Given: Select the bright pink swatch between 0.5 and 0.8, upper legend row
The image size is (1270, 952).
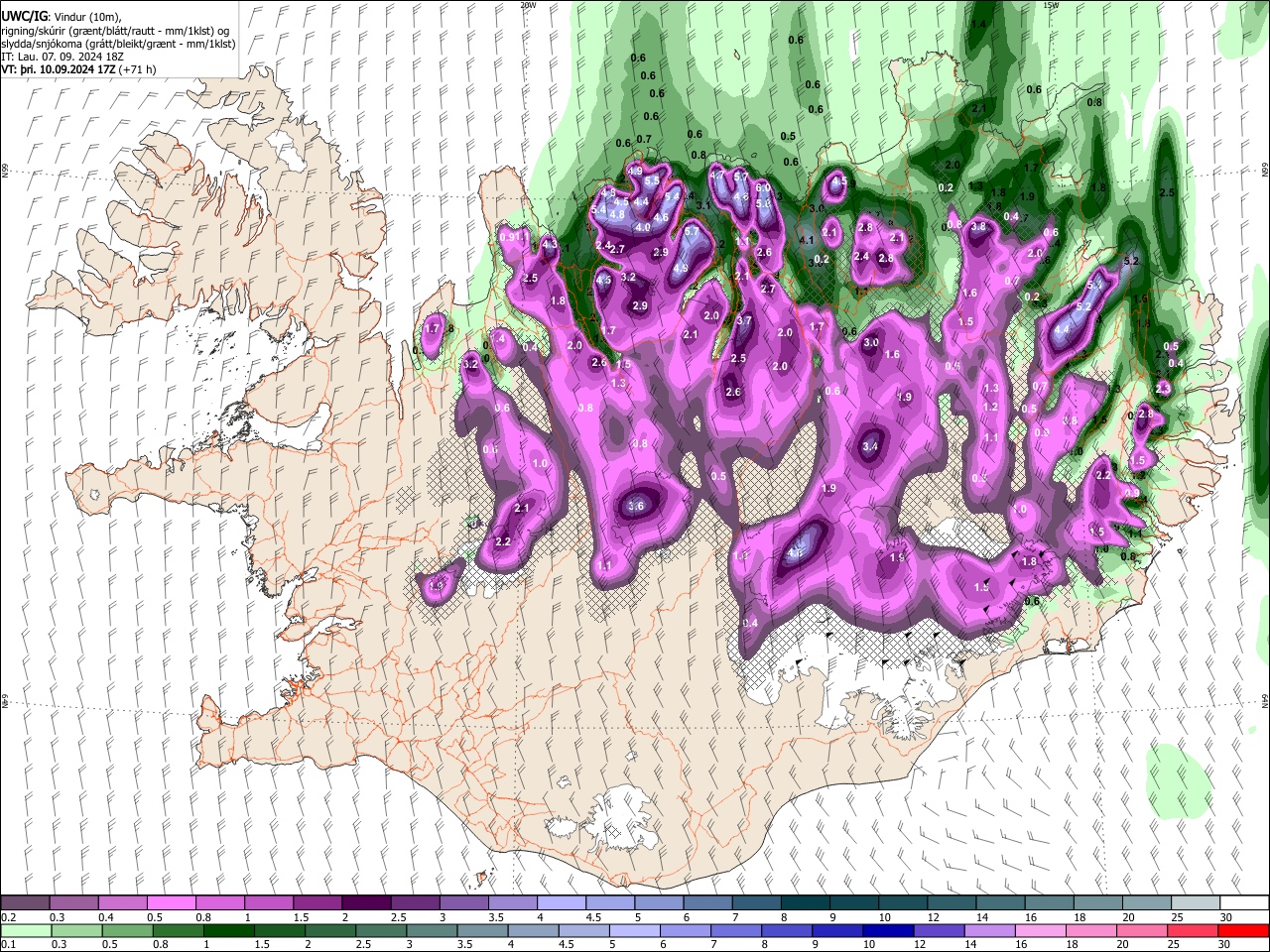Looking at the screenshot, I should click(x=171, y=903).
